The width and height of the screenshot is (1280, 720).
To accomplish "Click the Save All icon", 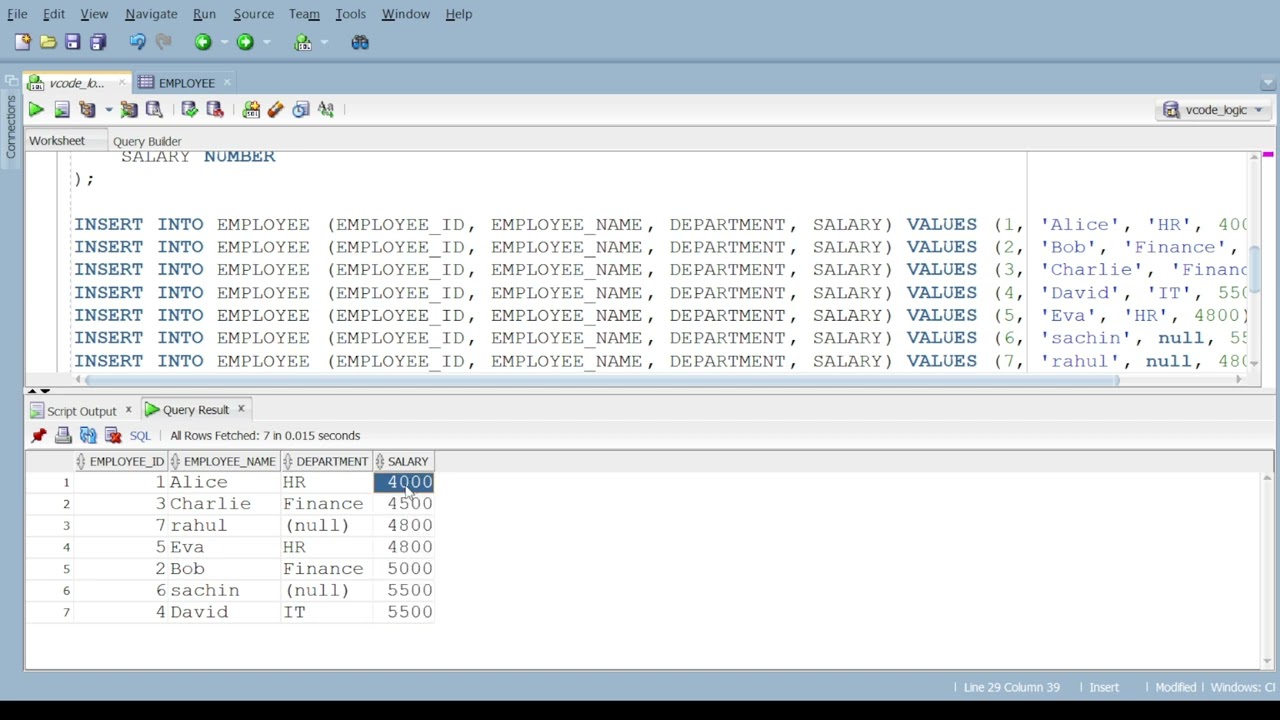I will 98,42.
